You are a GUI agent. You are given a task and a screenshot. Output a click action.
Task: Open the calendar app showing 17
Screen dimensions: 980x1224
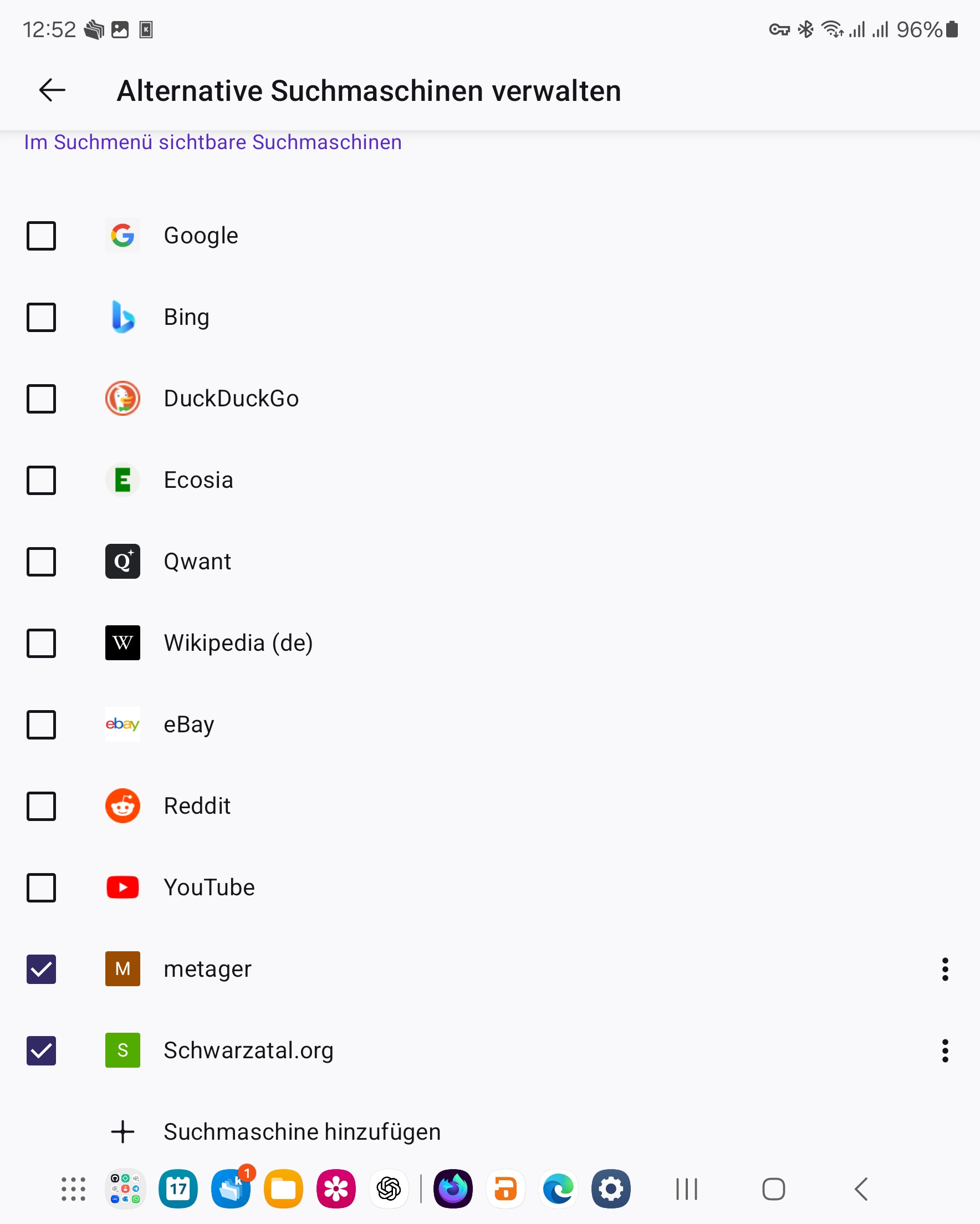(x=178, y=1189)
